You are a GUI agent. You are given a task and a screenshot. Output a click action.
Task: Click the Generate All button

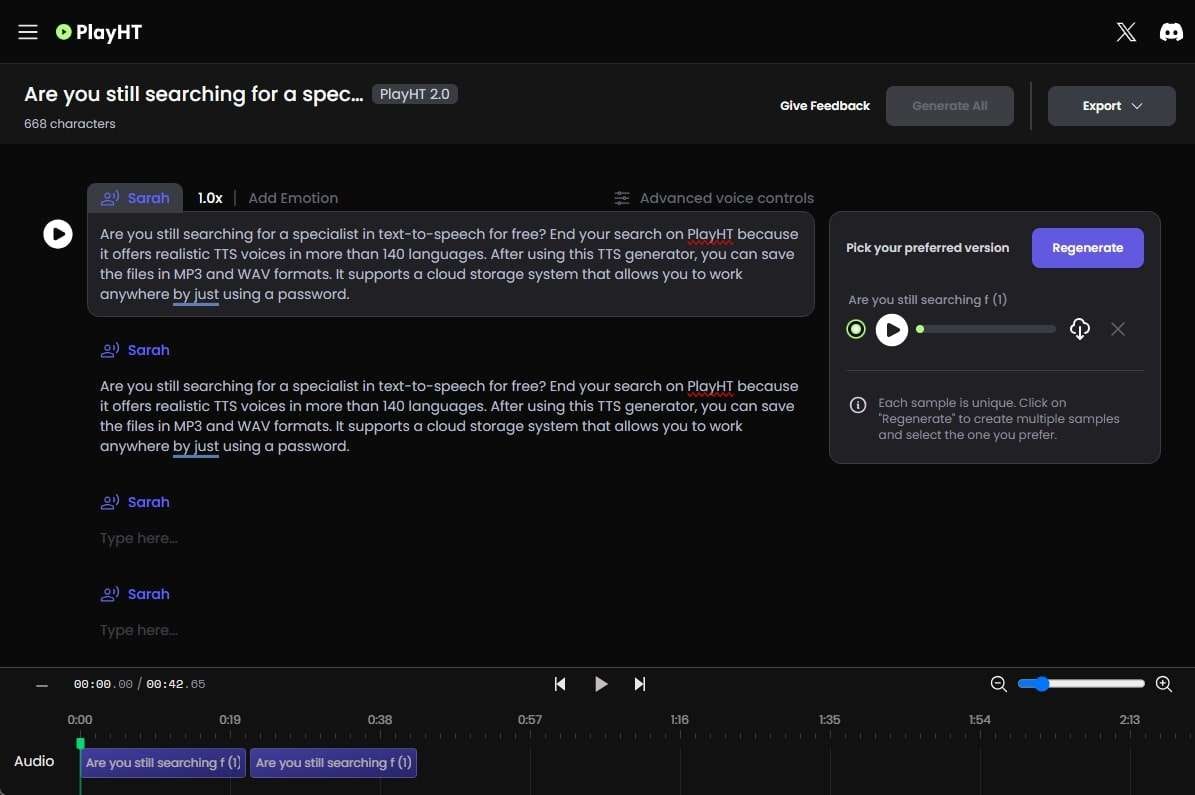[x=950, y=106]
